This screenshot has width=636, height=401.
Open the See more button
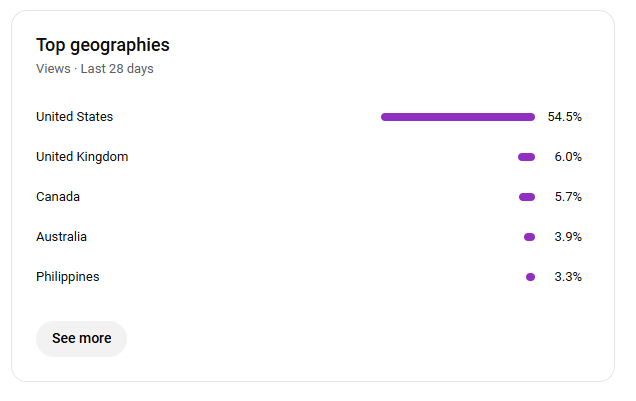(x=82, y=339)
